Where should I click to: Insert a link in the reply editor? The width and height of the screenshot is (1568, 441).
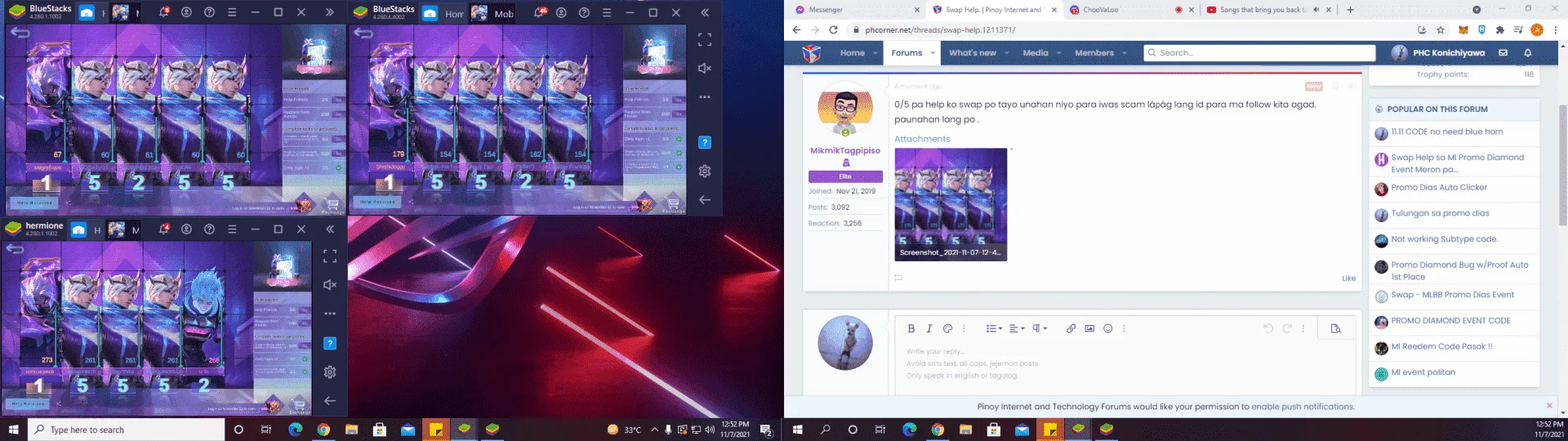point(1071,328)
